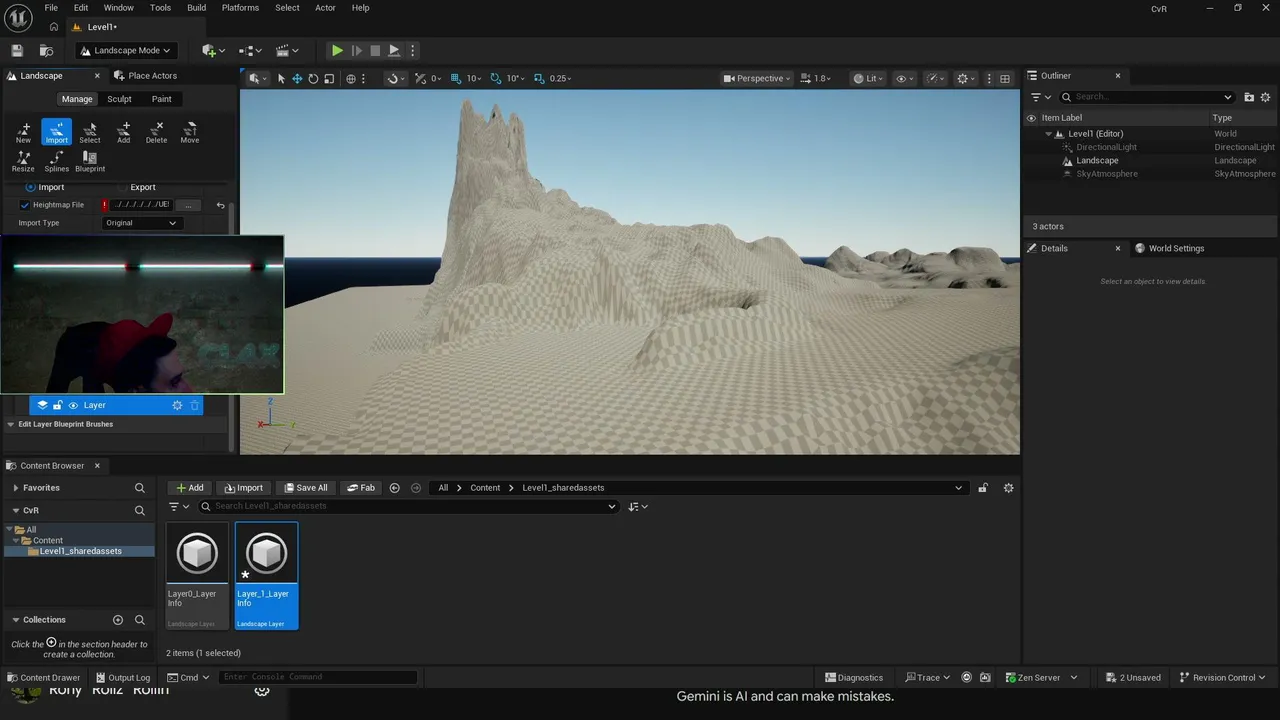Start Play in editor
Image resolution: width=1280 pixels, height=720 pixels.
(337, 50)
